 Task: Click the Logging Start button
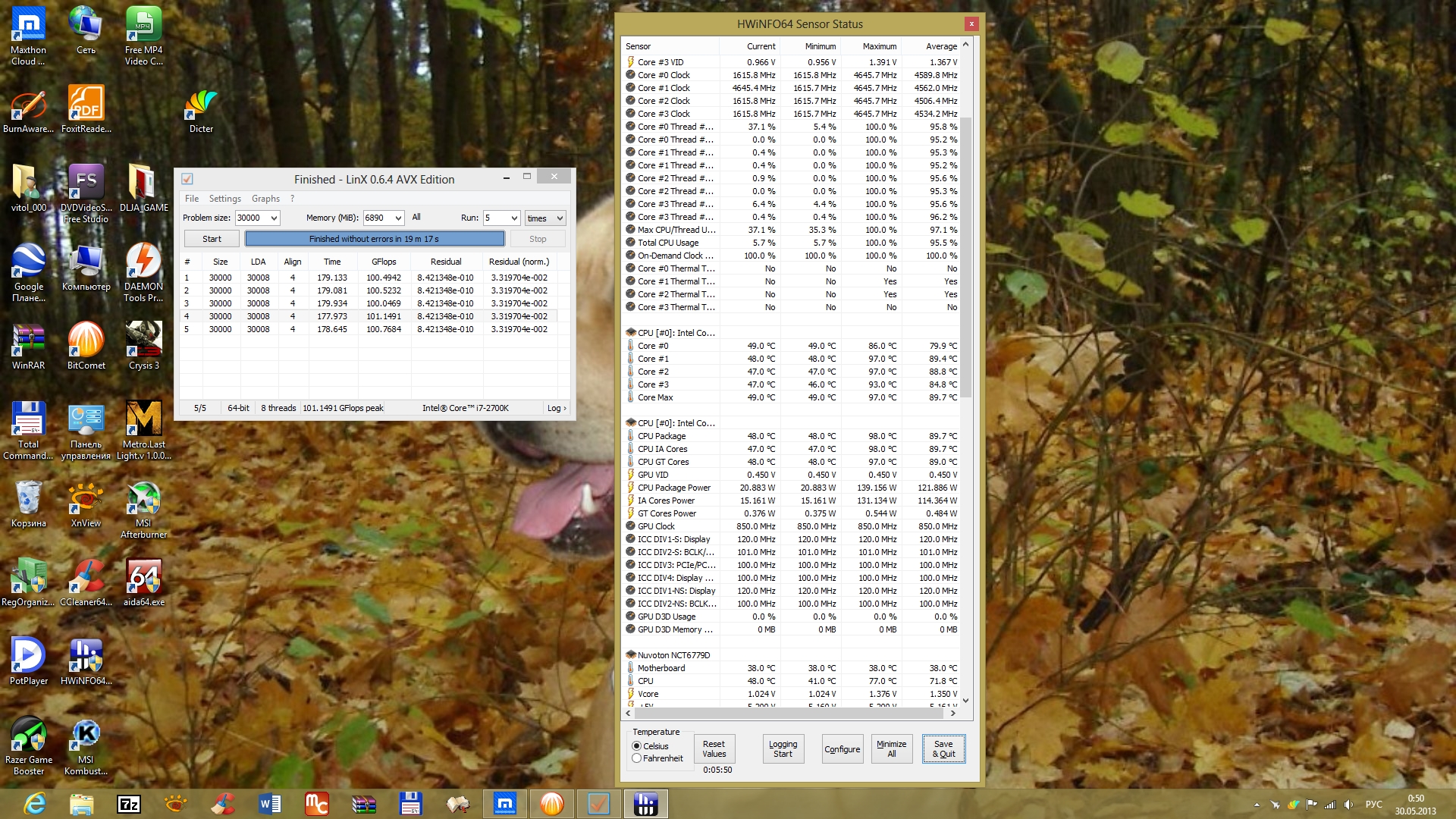point(783,749)
